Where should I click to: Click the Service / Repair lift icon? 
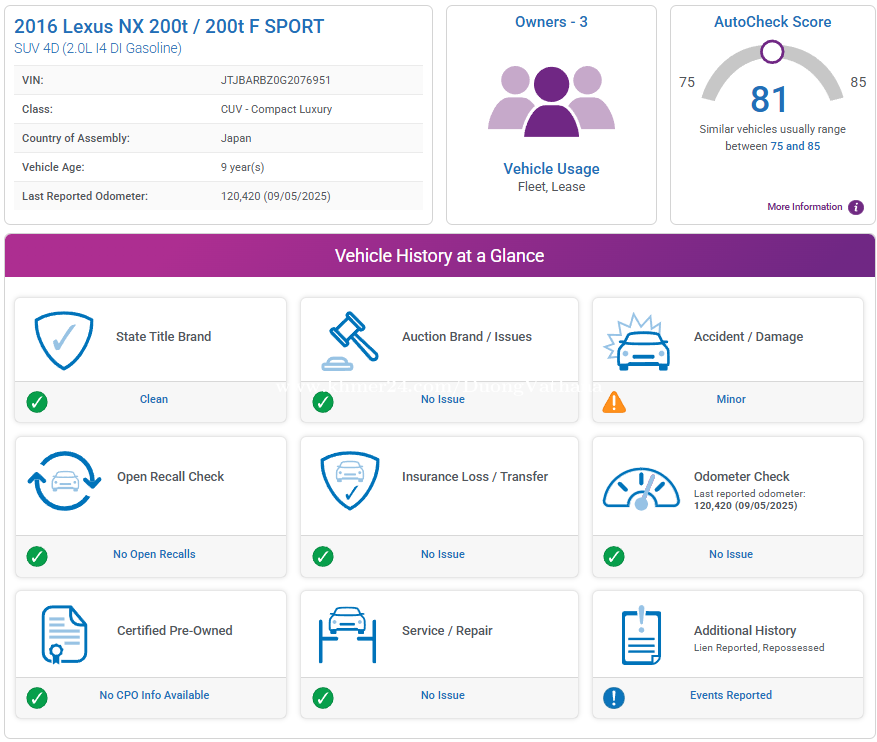tap(347, 634)
